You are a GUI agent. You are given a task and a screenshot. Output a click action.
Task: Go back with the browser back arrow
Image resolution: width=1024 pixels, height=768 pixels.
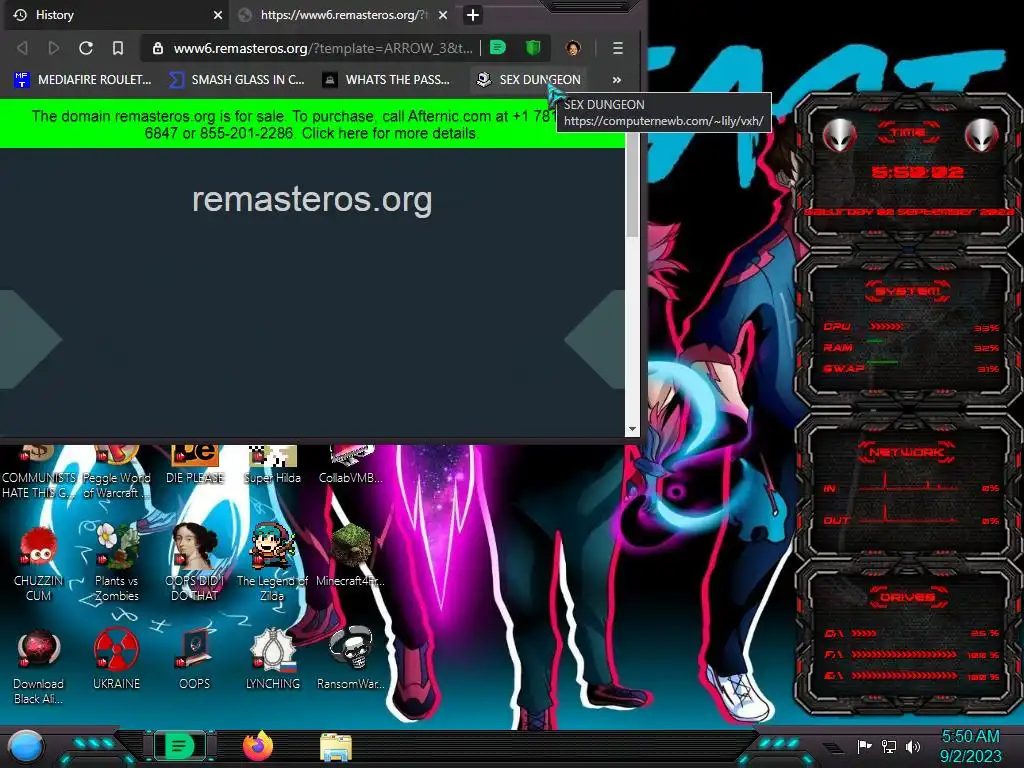click(x=22, y=48)
